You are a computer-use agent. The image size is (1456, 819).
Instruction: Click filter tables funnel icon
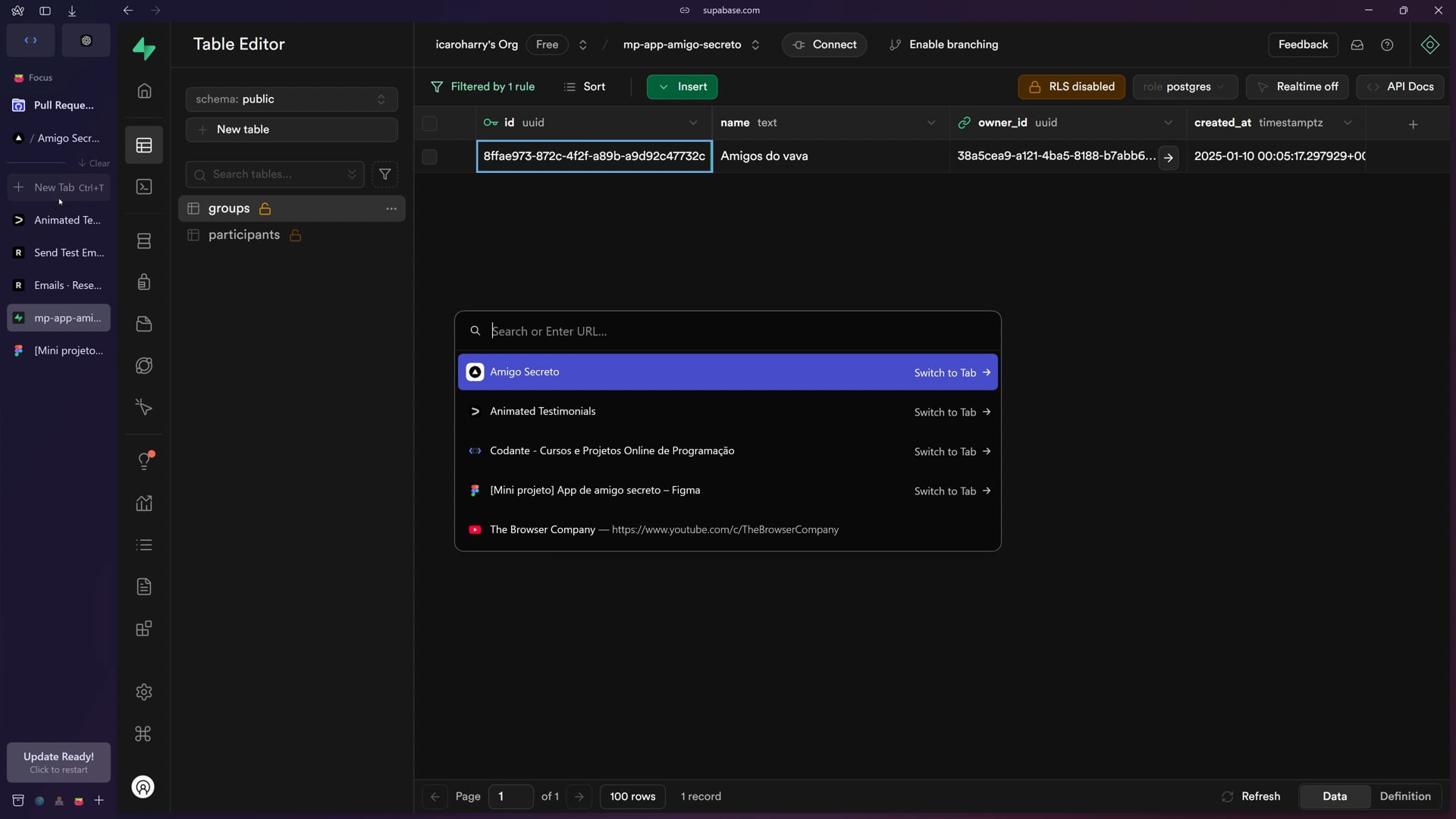point(385,174)
